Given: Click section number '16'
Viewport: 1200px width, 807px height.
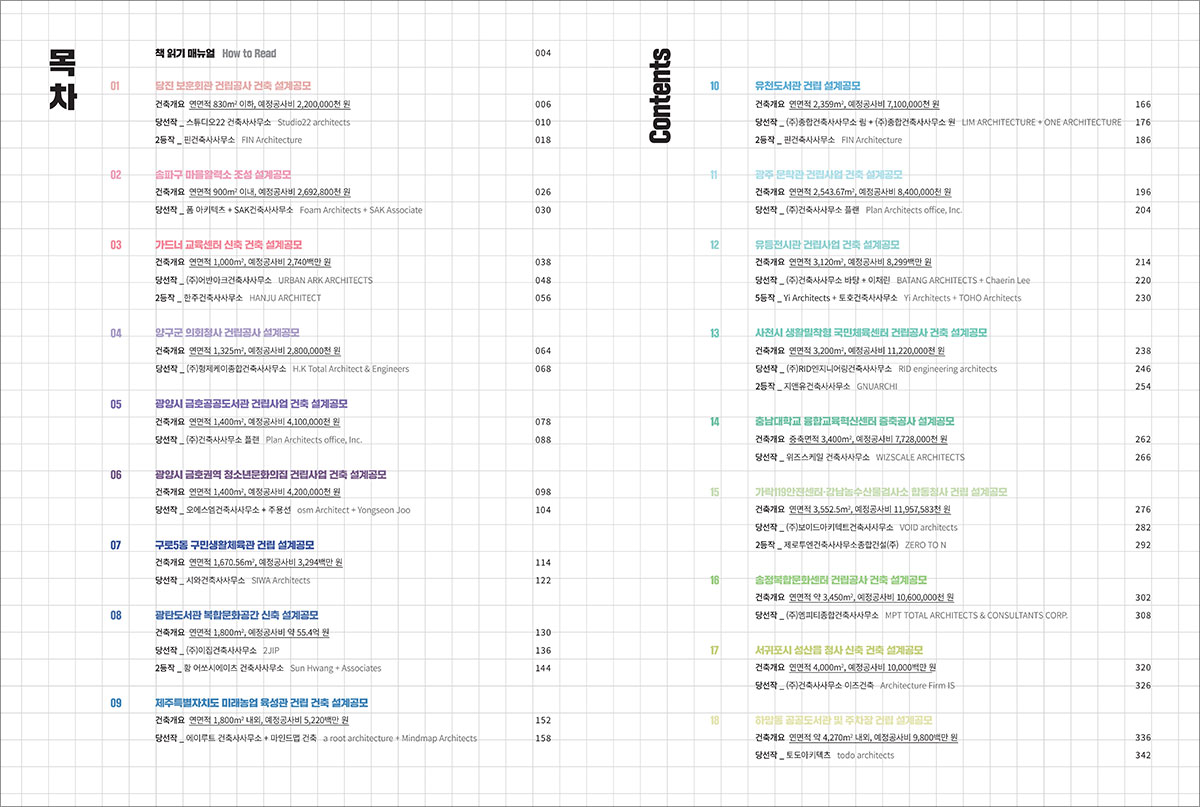Looking at the screenshot, I should pos(714,580).
